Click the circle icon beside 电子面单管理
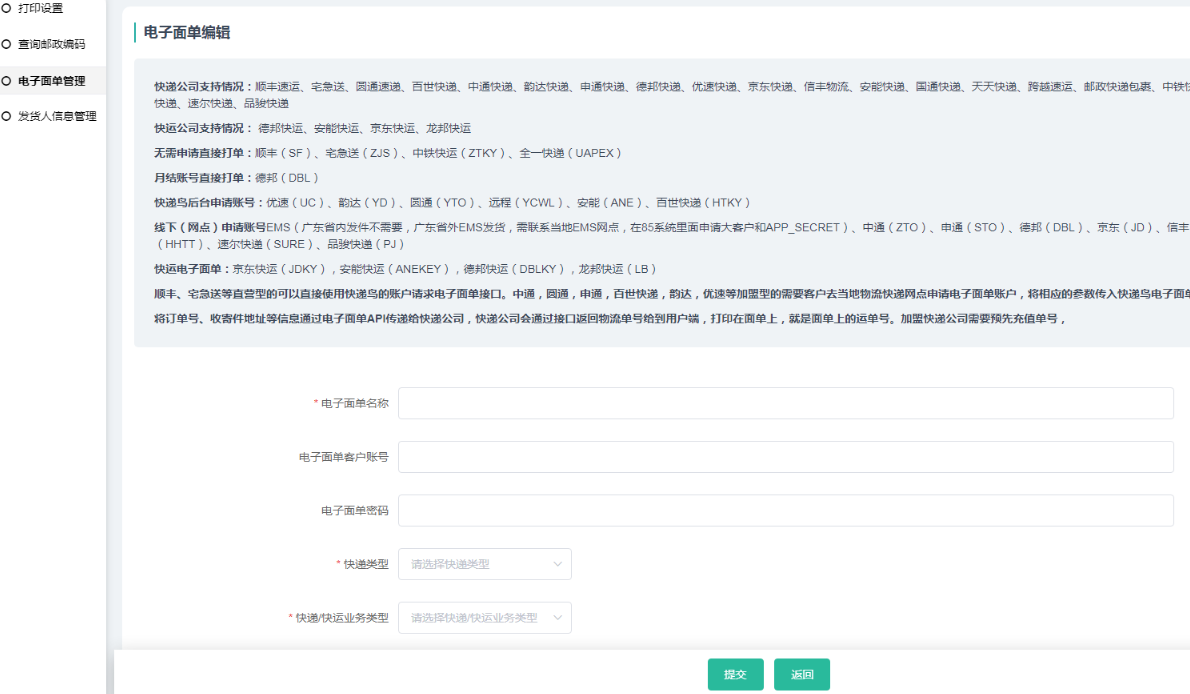Screen dimensions: 1190x694 [6, 80]
